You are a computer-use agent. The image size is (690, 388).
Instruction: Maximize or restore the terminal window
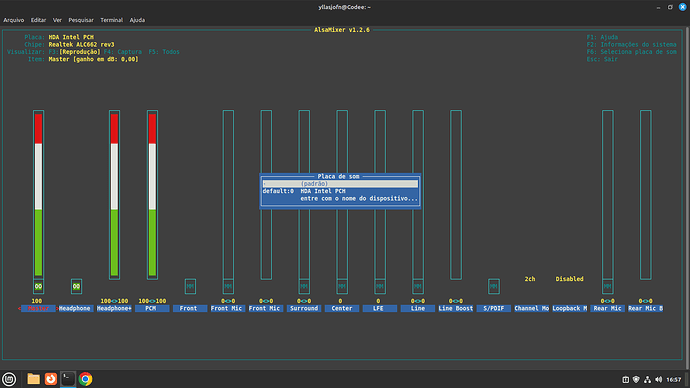coord(670,7)
